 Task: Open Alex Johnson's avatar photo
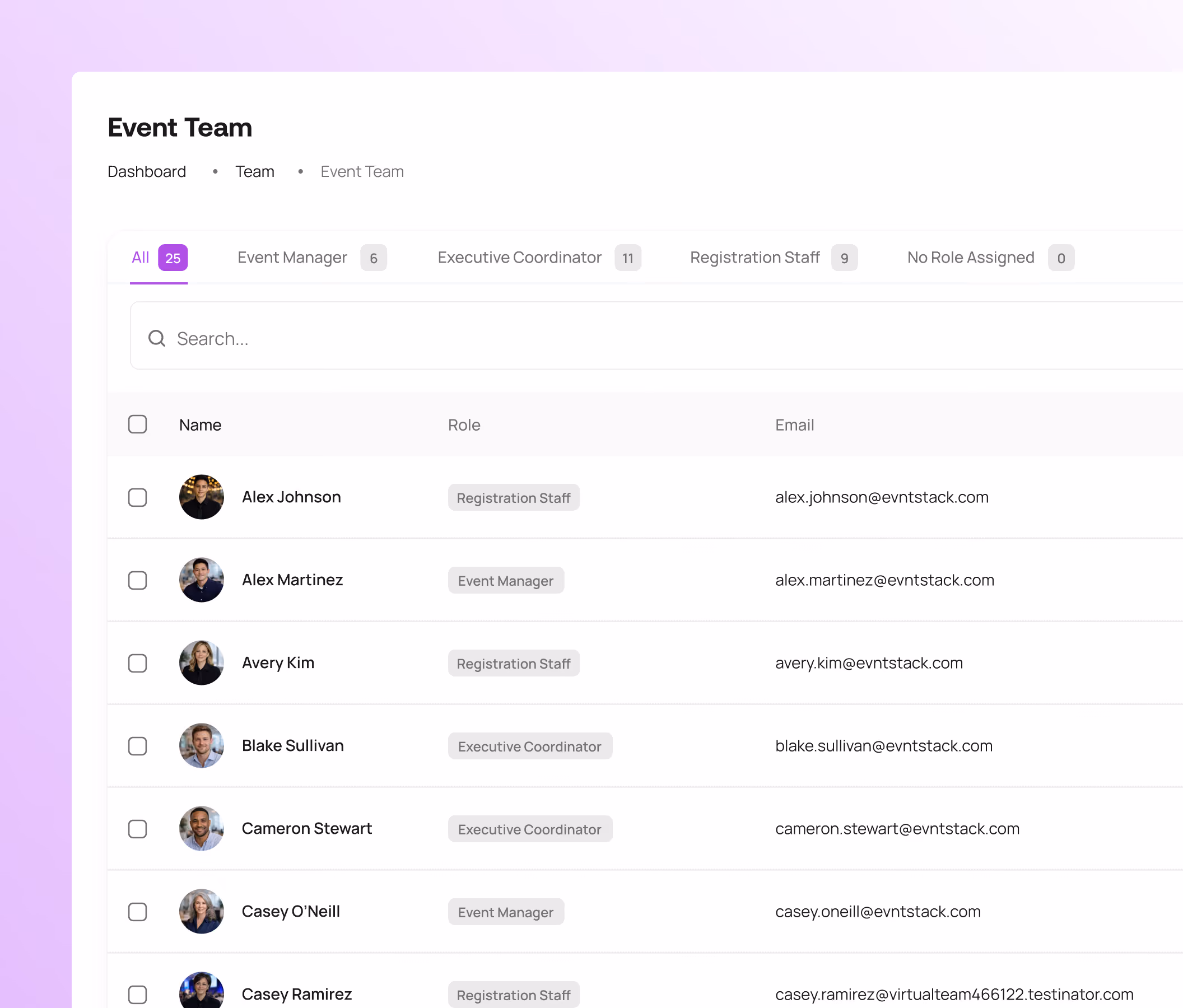pyautogui.click(x=202, y=497)
